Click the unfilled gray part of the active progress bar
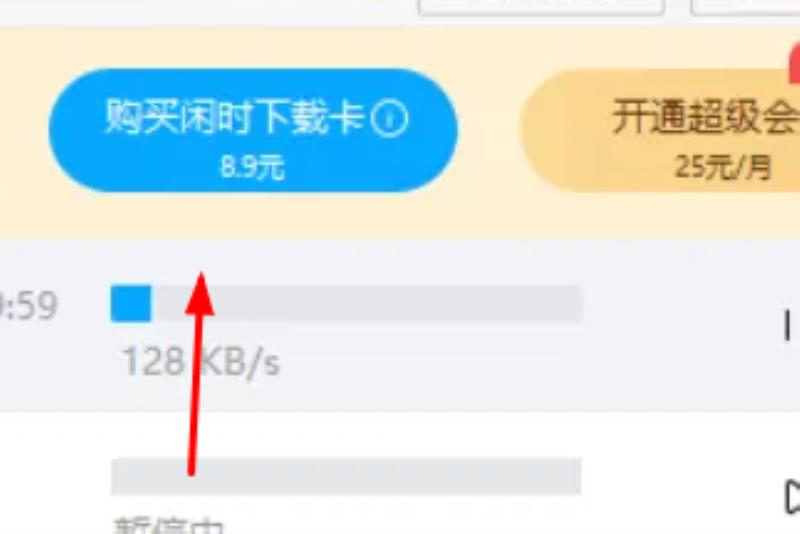Image resolution: width=800 pixels, height=534 pixels. (367, 303)
